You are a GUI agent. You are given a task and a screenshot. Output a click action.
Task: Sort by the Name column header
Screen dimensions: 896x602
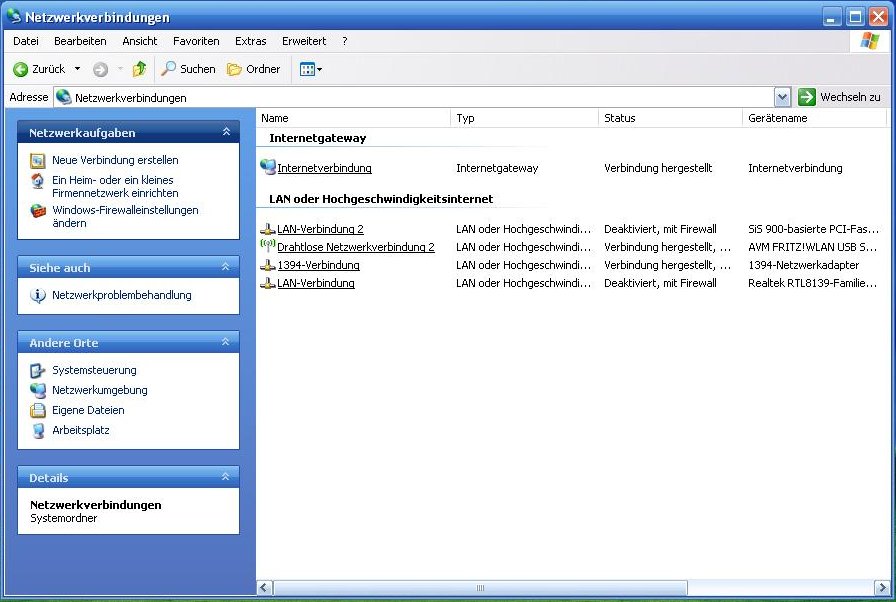point(353,118)
